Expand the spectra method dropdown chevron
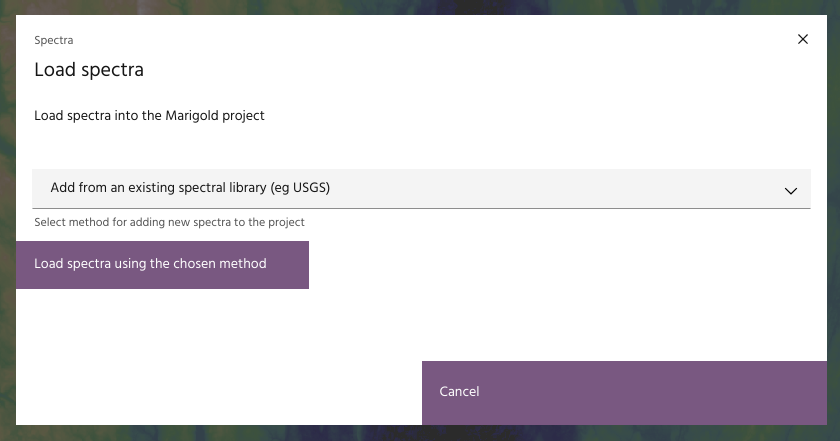Image resolution: width=840 pixels, height=441 pixels. pyautogui.click(x=790, y=190)
